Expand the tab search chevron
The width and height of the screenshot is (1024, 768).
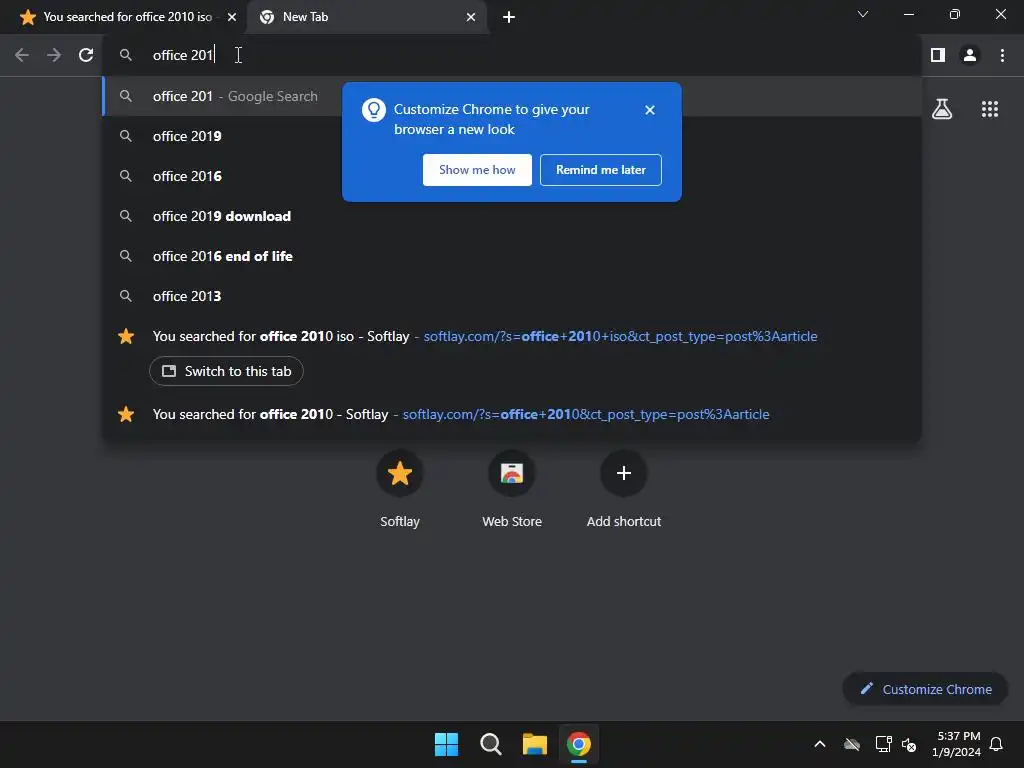coord(863,14)
